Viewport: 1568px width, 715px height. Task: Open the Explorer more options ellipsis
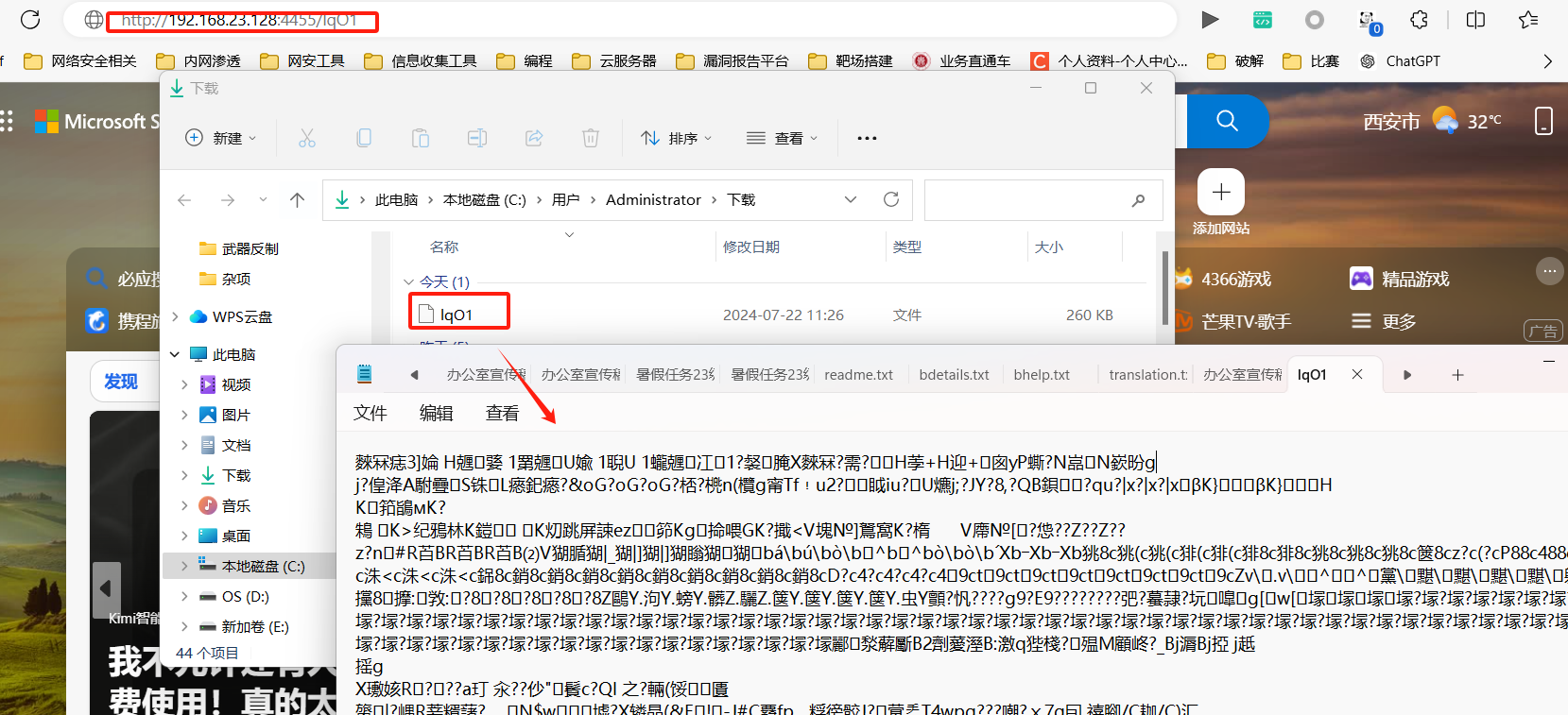(867, 138)
